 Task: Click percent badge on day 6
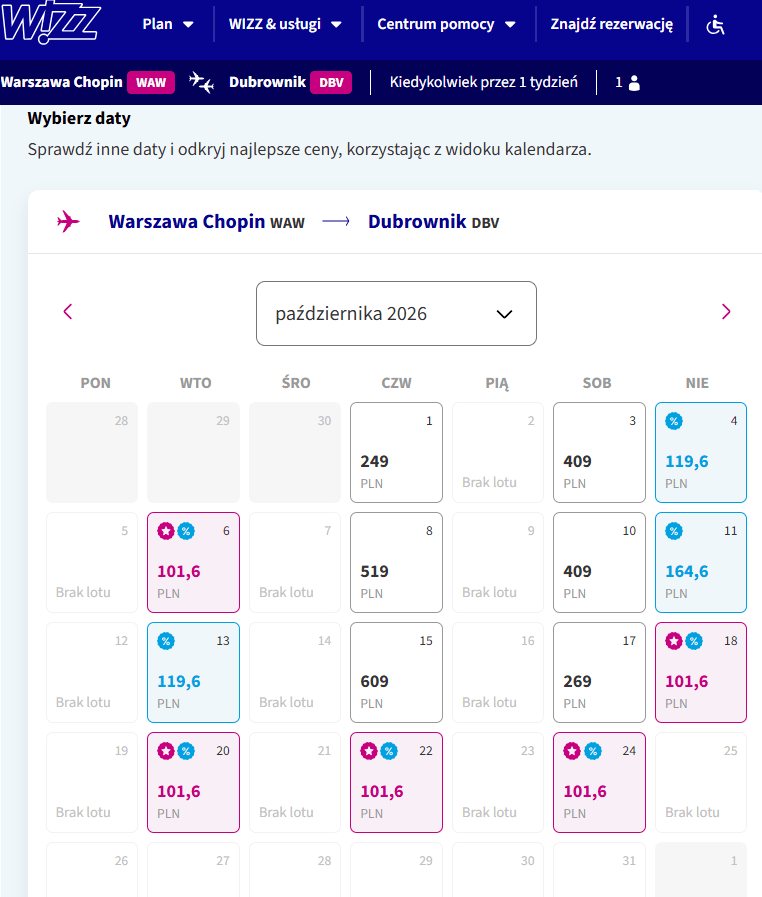tap(186, 531)
